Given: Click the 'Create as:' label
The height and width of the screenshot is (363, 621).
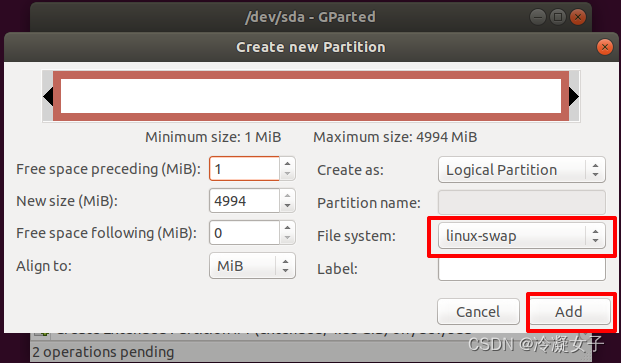Looking at the screenshot, I should click(350, 170).
